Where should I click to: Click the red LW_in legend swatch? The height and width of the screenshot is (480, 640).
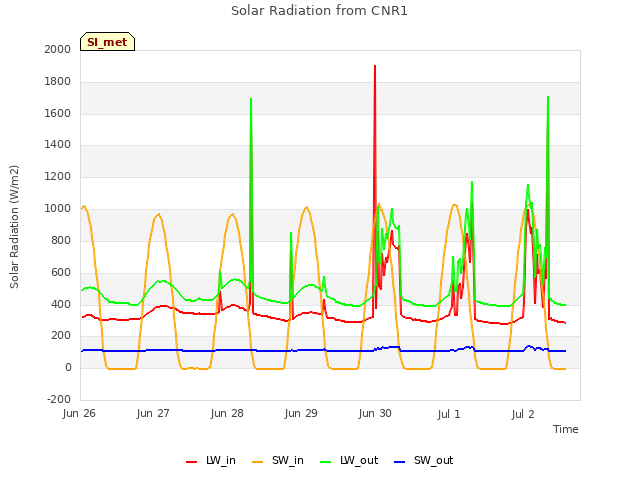point(191,462)
